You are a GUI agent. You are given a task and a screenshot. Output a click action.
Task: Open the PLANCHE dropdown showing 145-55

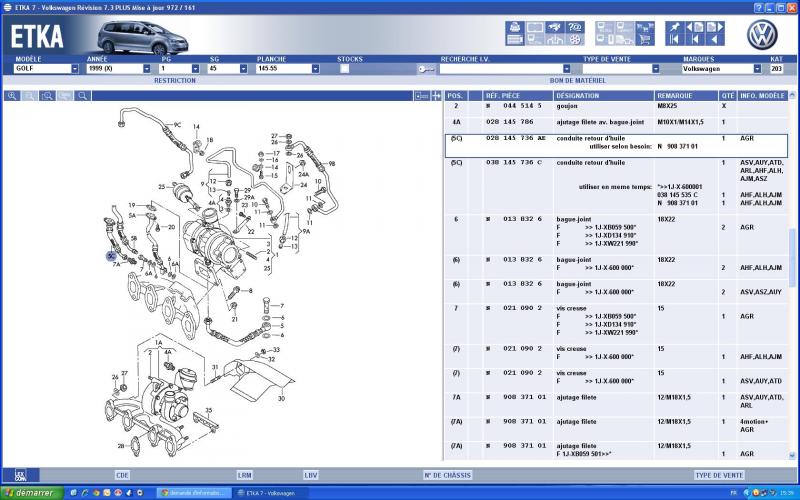tap(315, 69)
